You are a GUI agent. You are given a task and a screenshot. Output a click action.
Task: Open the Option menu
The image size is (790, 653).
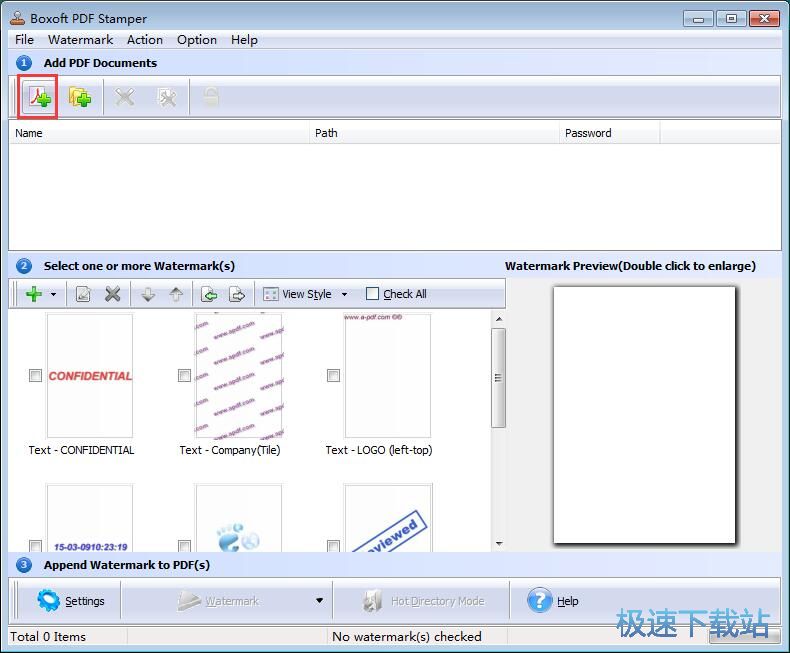pyautogui.click(x=196, y=40)
